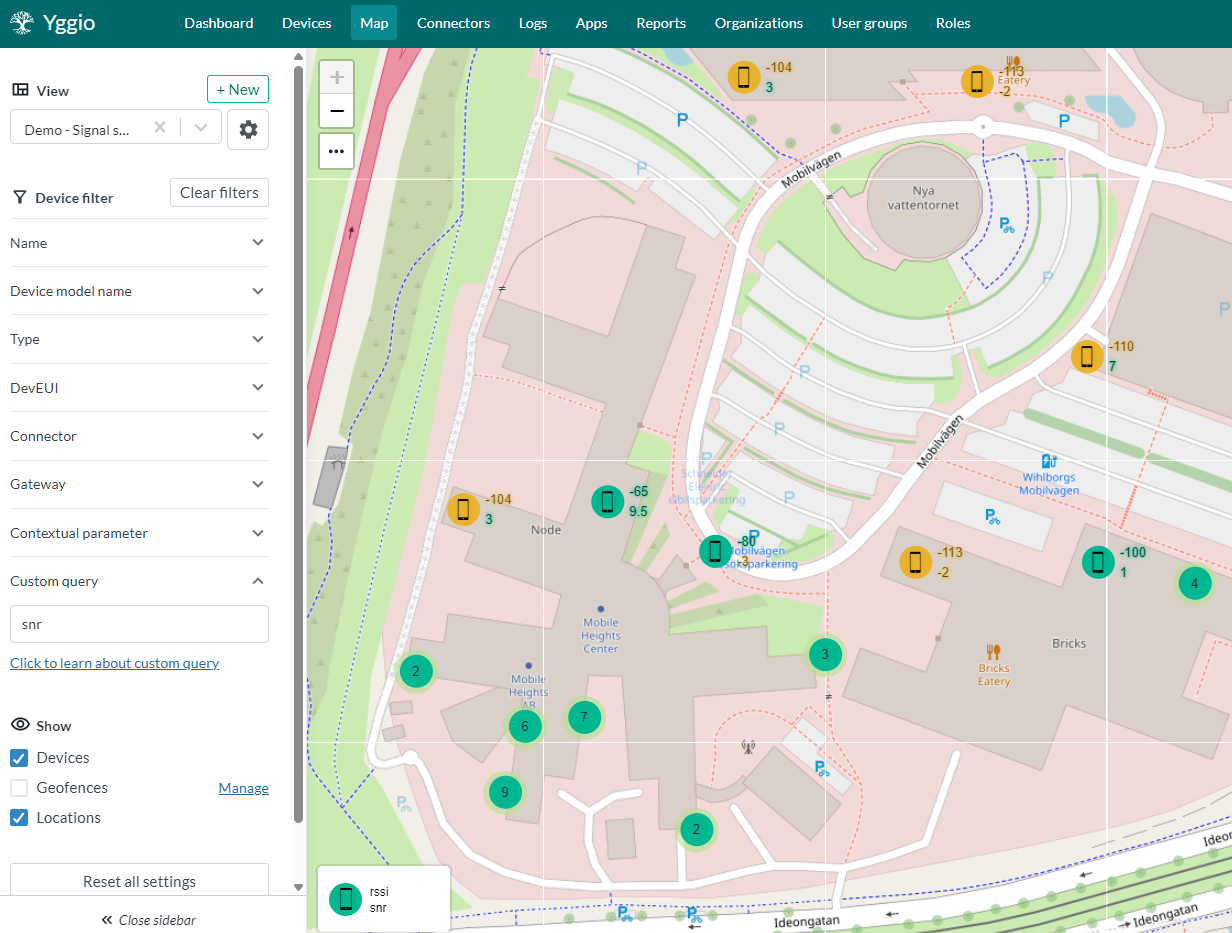Click the green cluster marker labeled 9
Screen dimensions: 1232x933
tap(505, 792)
